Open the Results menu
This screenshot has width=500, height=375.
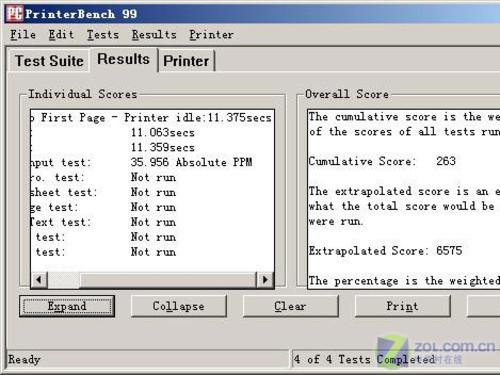pos(154,35)
